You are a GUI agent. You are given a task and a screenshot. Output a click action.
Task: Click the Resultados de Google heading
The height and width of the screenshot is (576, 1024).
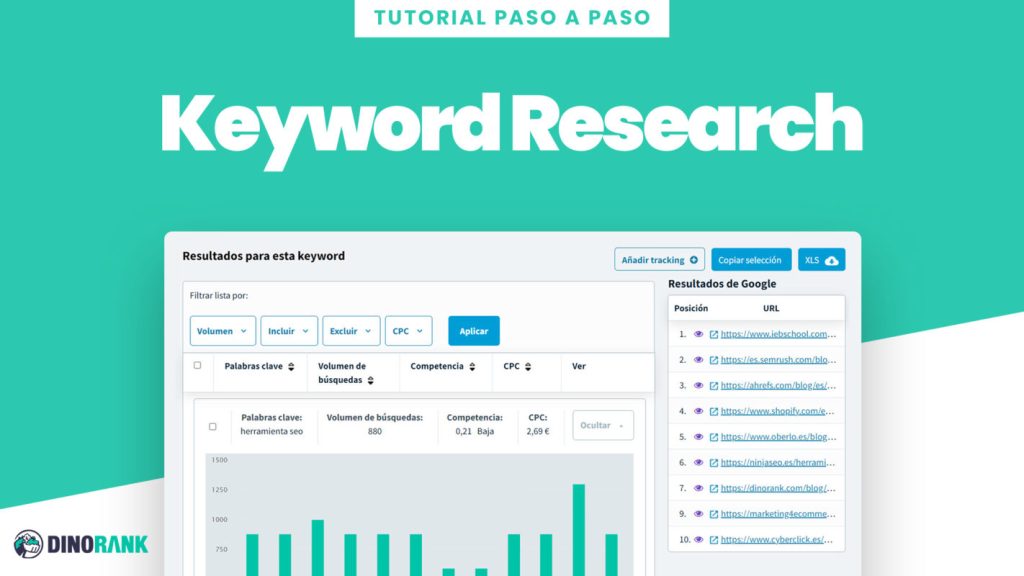coord(722,283)
